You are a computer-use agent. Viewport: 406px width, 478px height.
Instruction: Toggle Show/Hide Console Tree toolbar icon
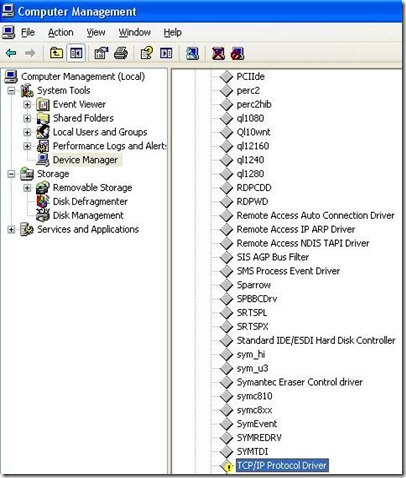coord(76,53)
